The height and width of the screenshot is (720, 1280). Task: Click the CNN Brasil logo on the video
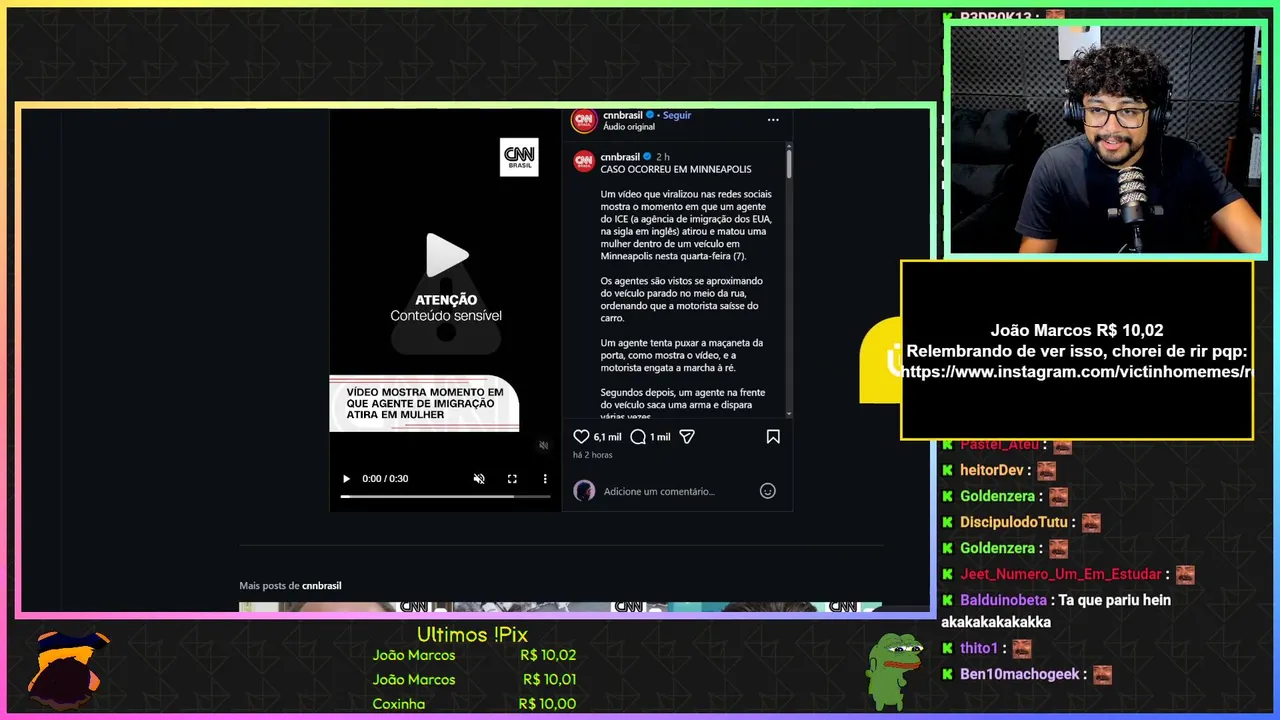pyautogui.click(x=519, y=157)
